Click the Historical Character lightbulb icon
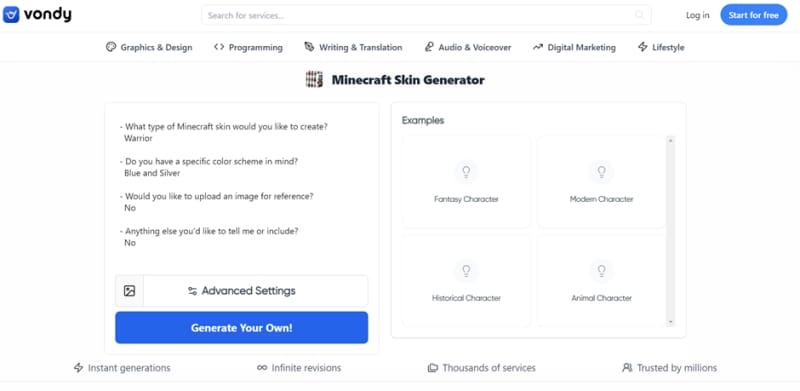This screenshot has height=391, width=800. click(x=466, y=271)
